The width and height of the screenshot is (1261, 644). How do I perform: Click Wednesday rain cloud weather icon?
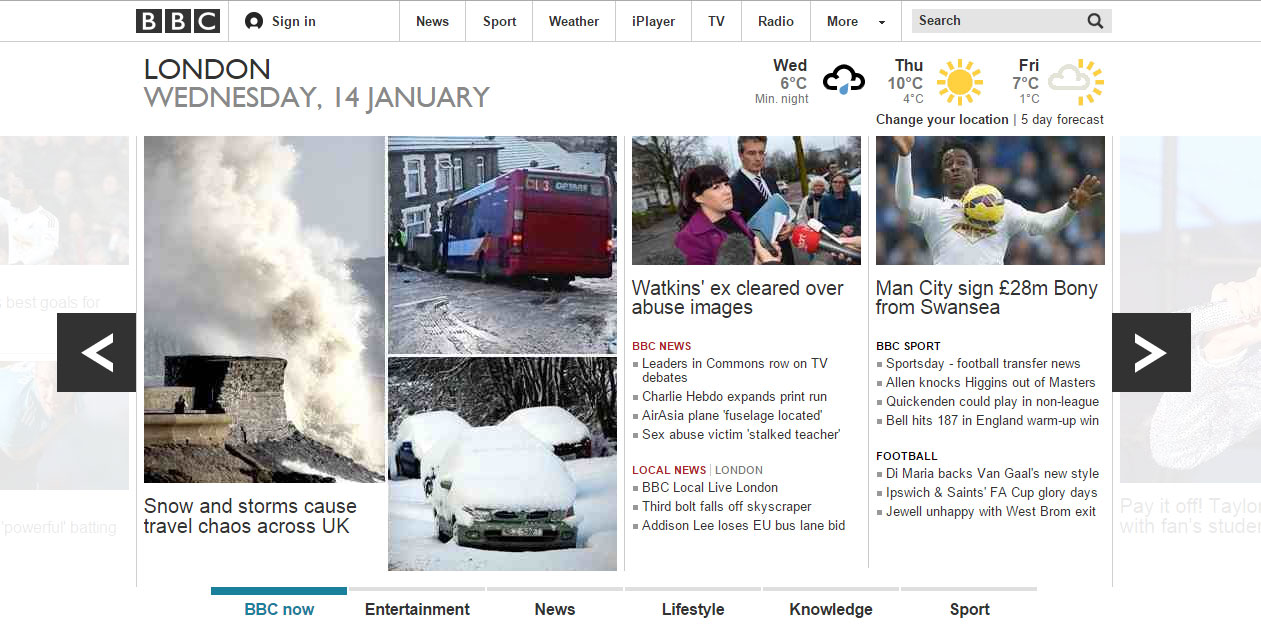[843, 80]
